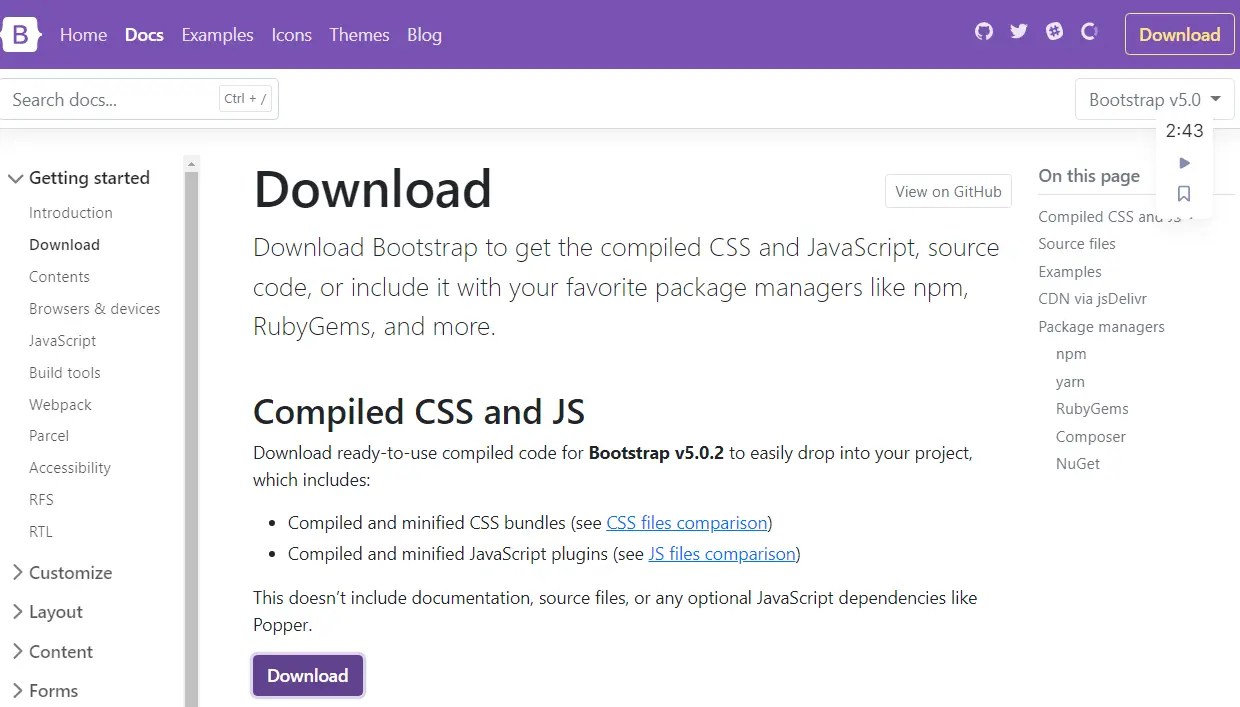1240x707 pixels.
Task: Expand the Layout sidebar section
Action: pyautogui.click(x=55, y=611)
